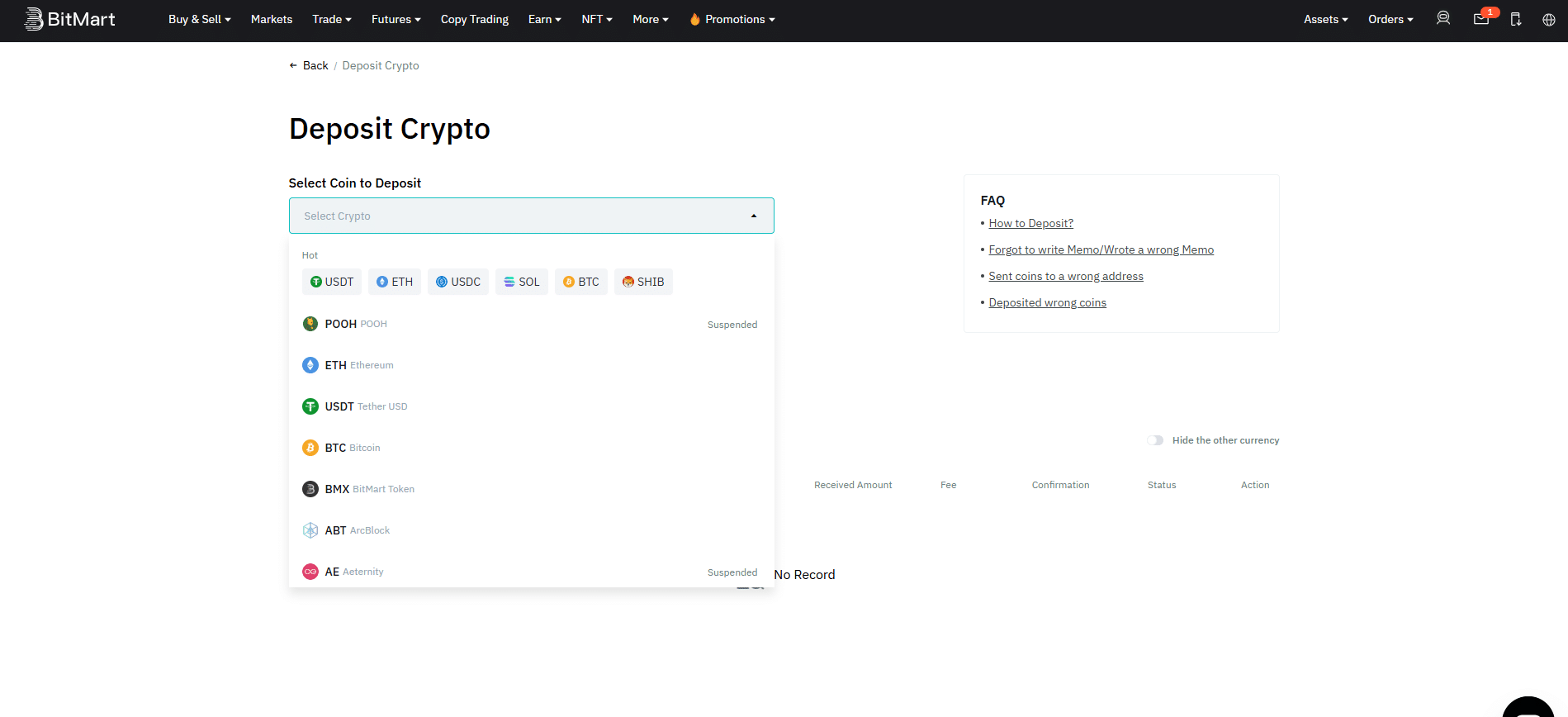Open Forgot to write Memo FAQ link
Viewport: 1568px width, 717px height.
pyautogui.click(x=1101, y=249)
